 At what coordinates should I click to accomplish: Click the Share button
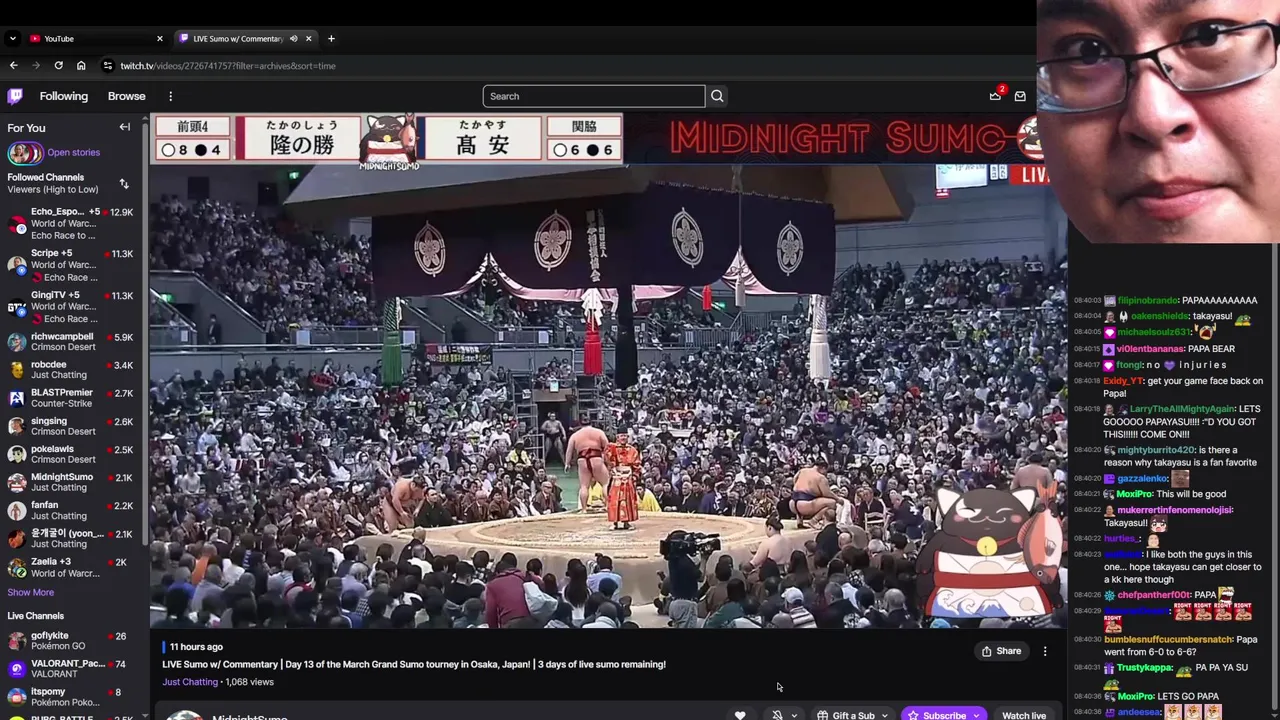1001,651
